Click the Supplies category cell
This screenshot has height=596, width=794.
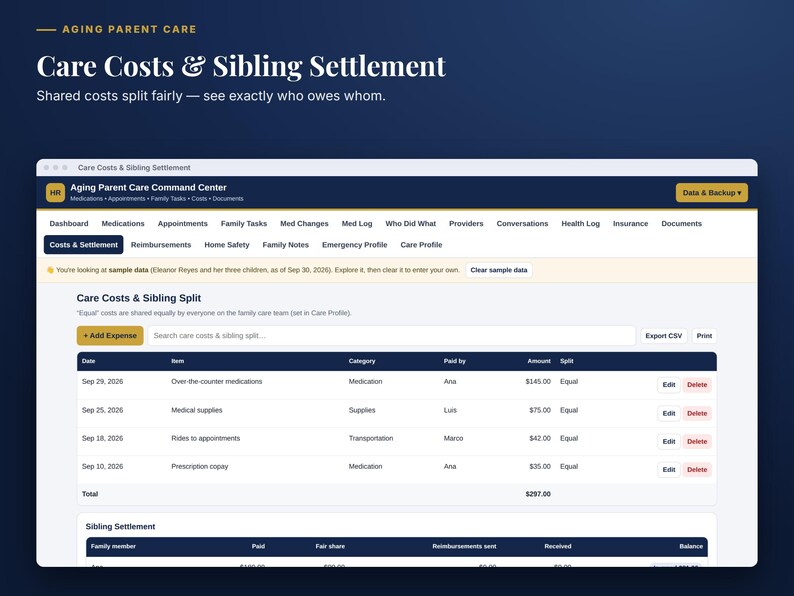point(362,410)
